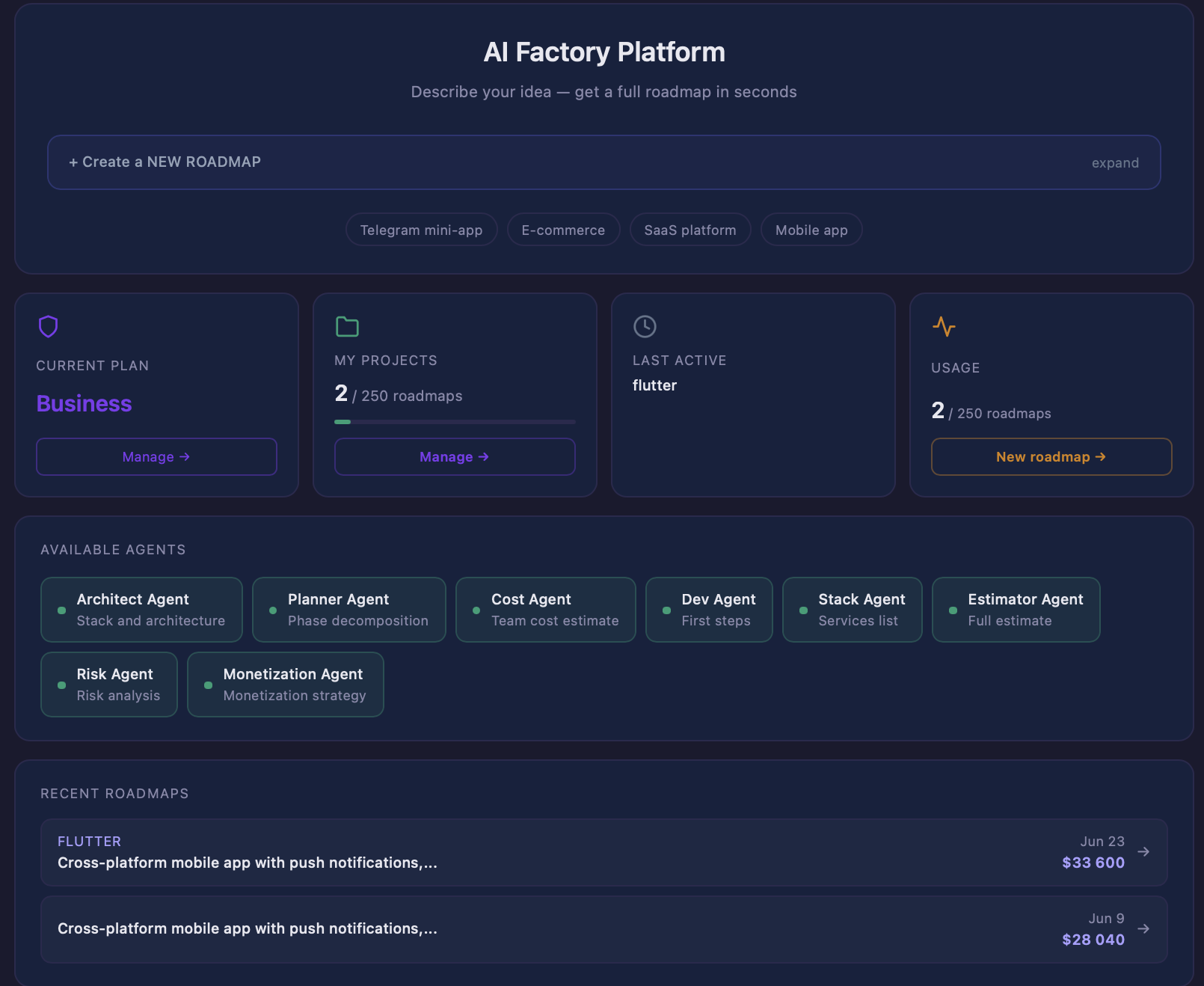Select the Risk Agent card
The width and height of the screenshot is (1204, 986).
pos(109,685)
